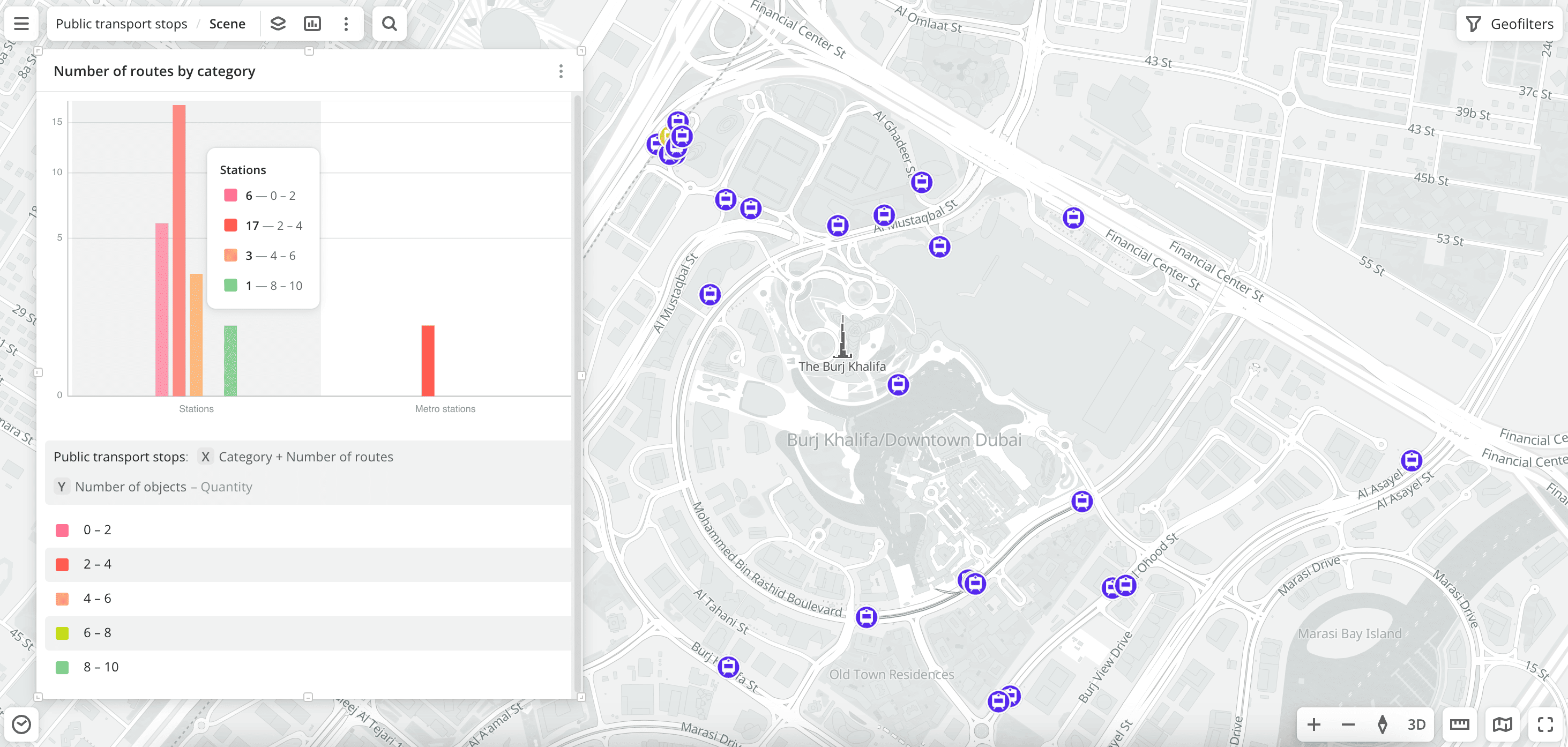The height and width of the screenshot is (747, 1568).
Task: Toggle the 0 – 2 legend category
Action: (98, 529)
